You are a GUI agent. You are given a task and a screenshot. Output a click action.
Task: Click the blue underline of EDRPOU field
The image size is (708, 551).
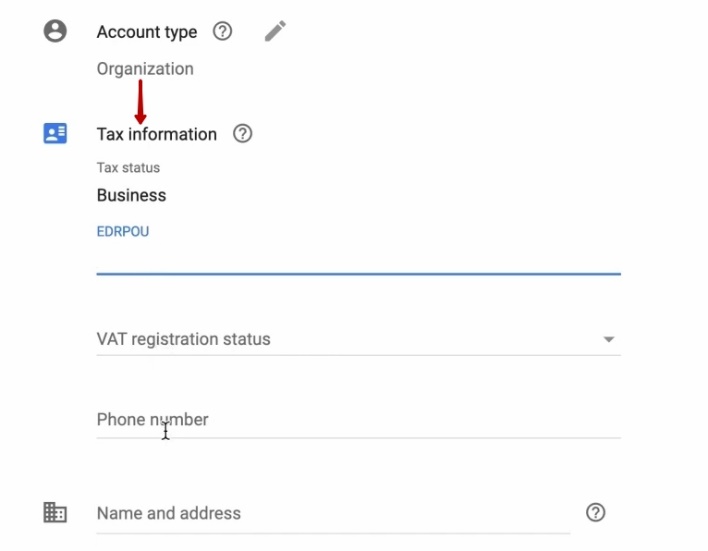[x=358, y=273]
